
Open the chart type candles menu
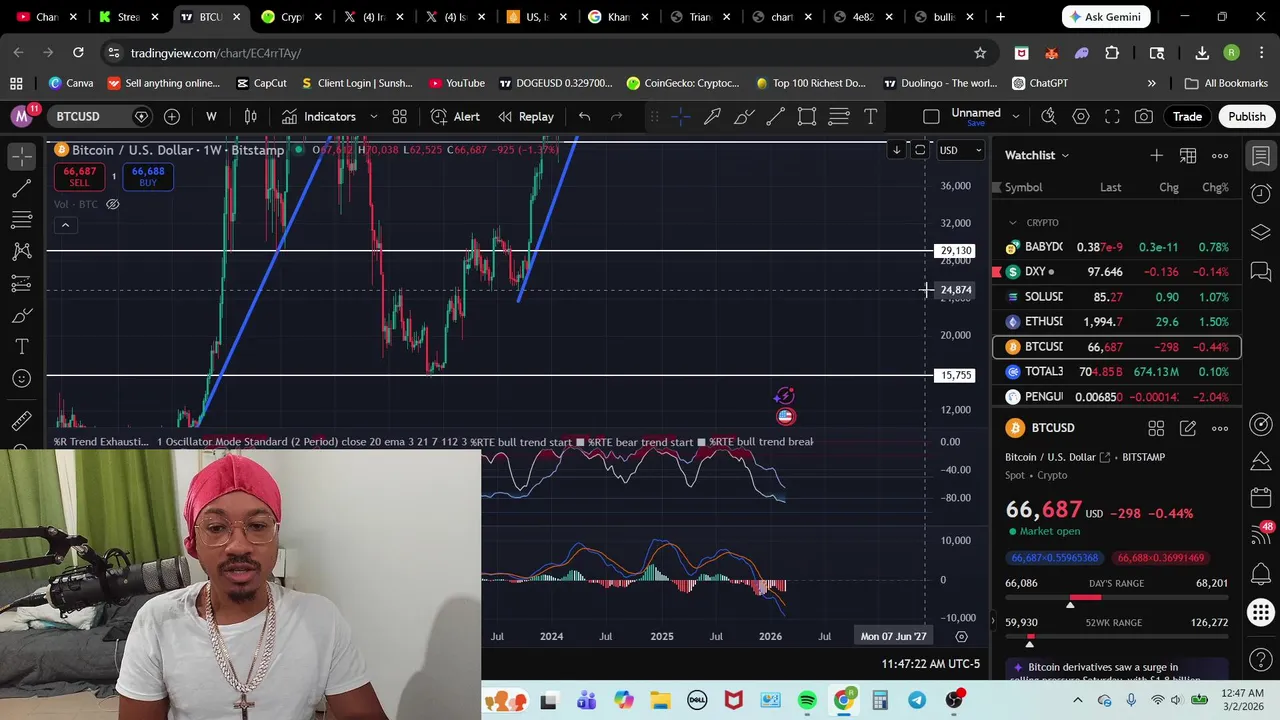[251, 117]
